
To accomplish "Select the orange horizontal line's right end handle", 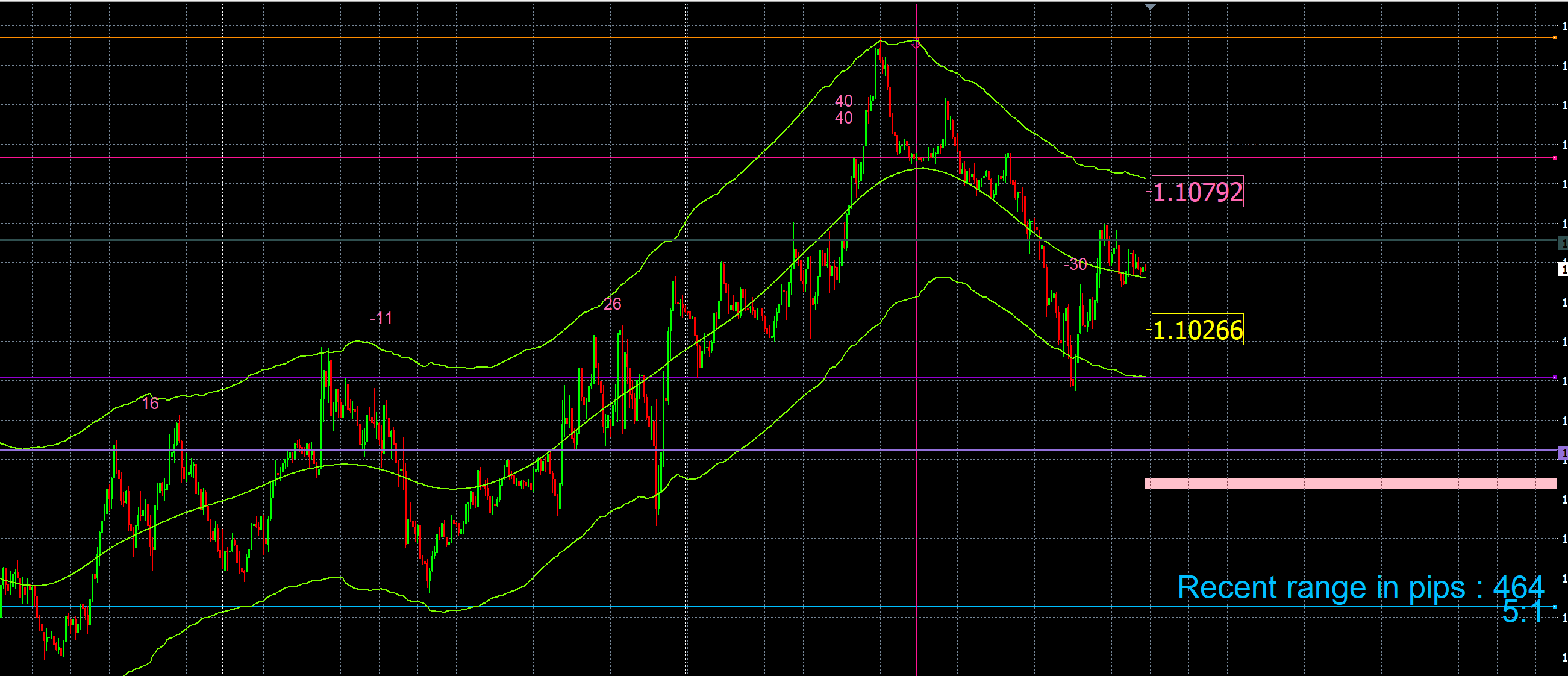I will [x=1555, y=38].
